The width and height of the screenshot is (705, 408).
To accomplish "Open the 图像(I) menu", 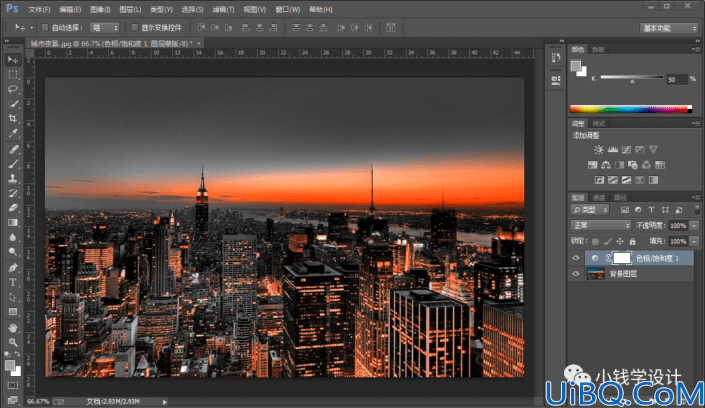I will tap(100, 9).
